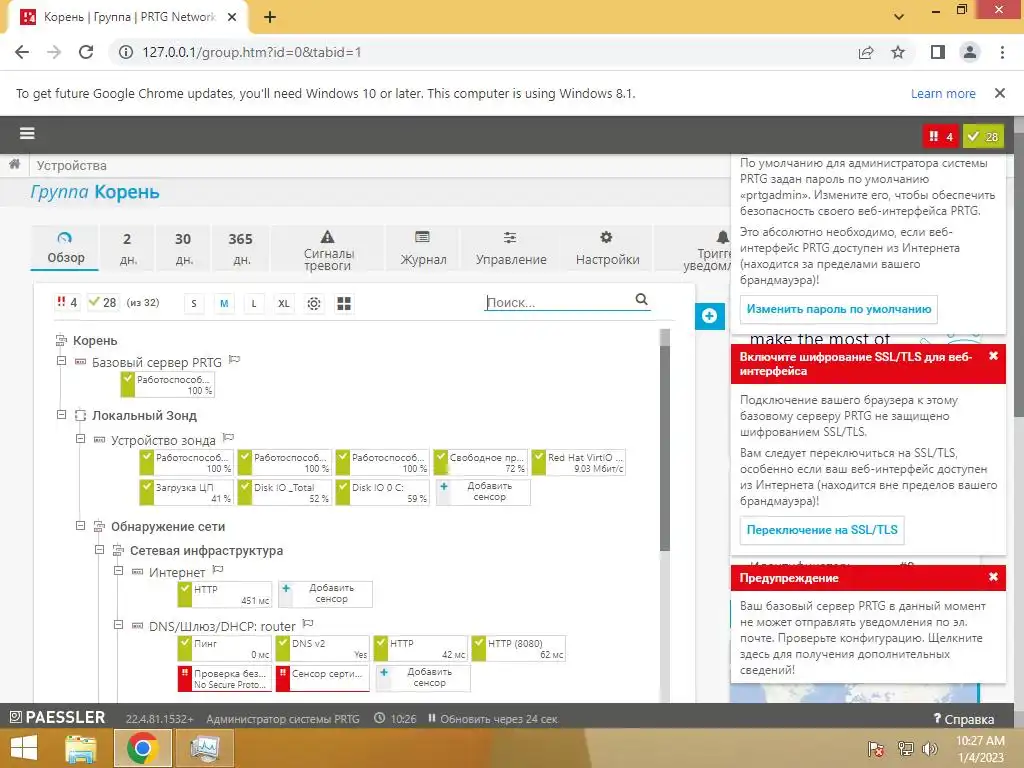Image resolution: width=1024 pixels, height=768 pixels.
Task: Close the SSL/TLS encryption warning panel
Action: point(993,356)
